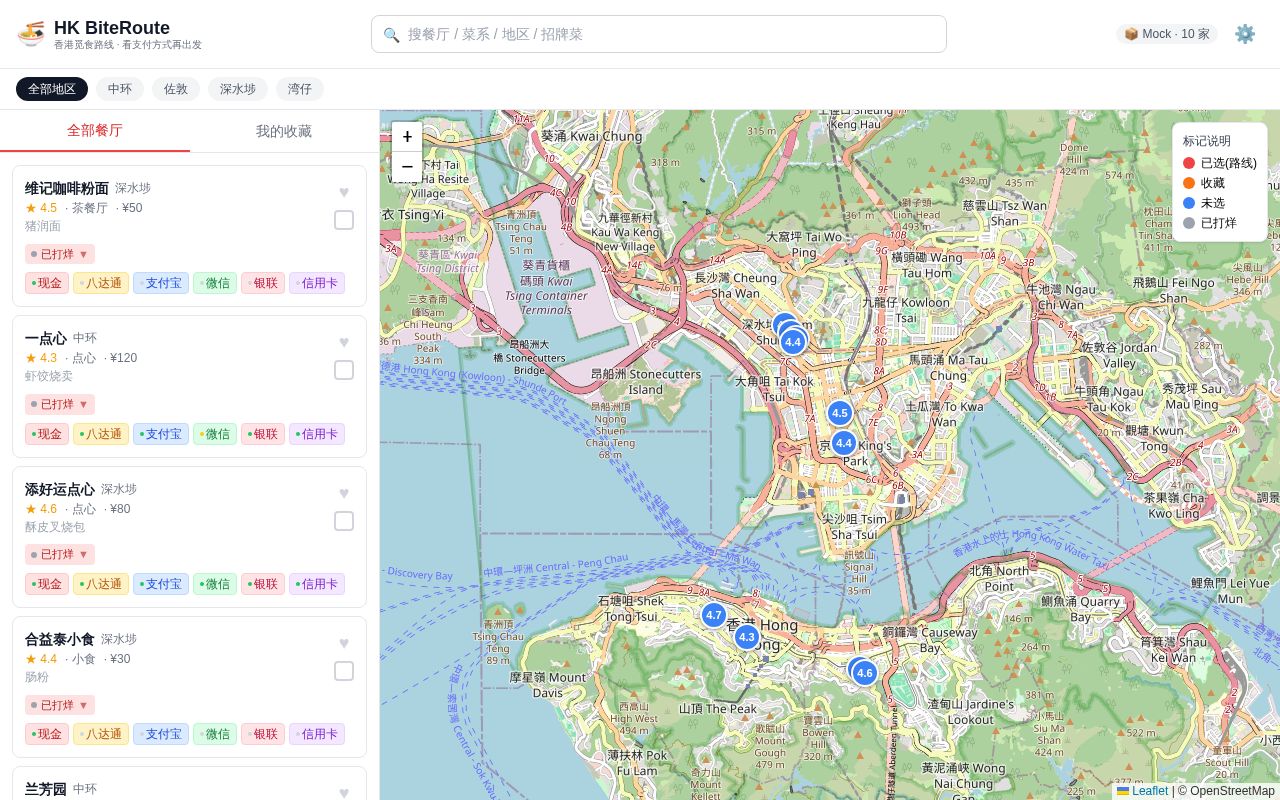Select 全部地区 area filter
1280x800 pixels.
coord(52,89)
